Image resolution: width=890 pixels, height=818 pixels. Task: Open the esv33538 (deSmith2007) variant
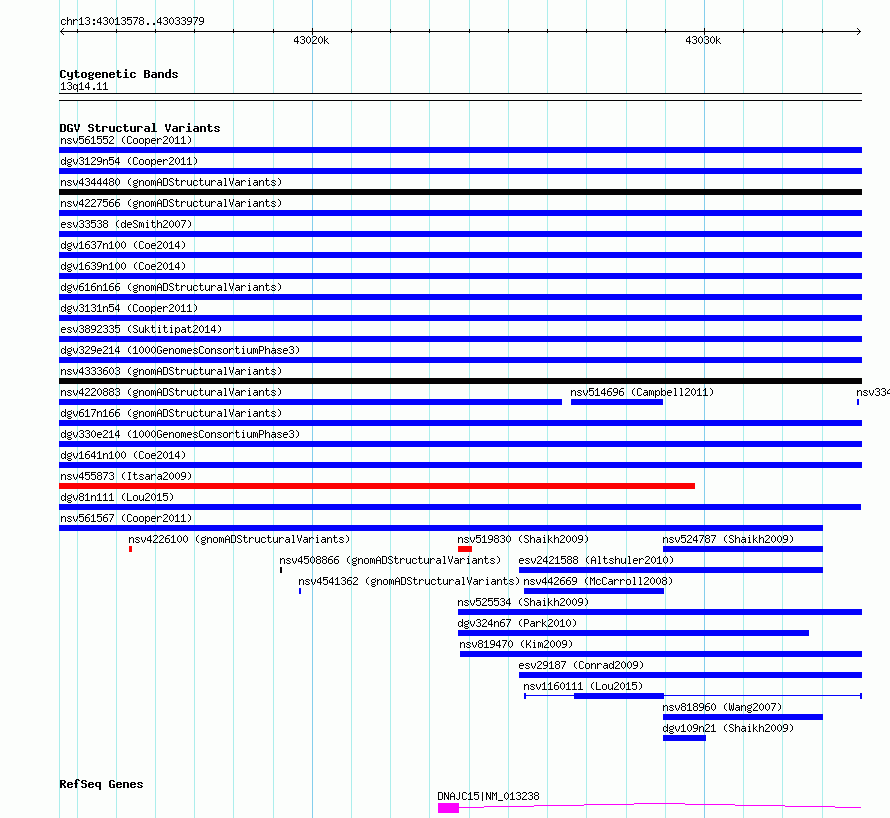pos(126,224)
